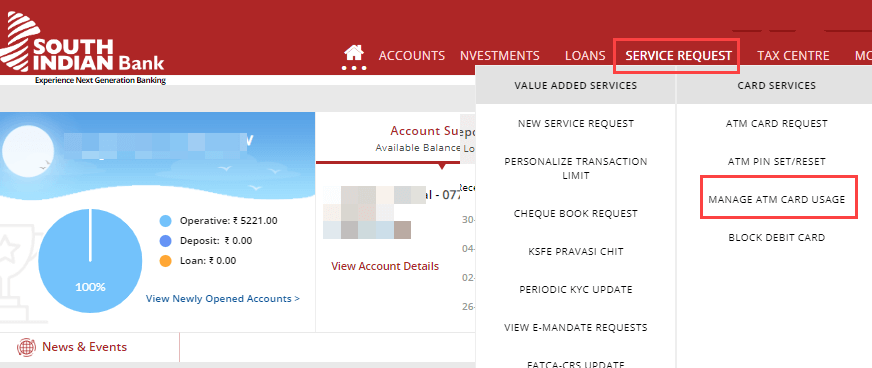The image size is (872, 368).
Task: Open the Investments menu
Action: coord(499,56)
